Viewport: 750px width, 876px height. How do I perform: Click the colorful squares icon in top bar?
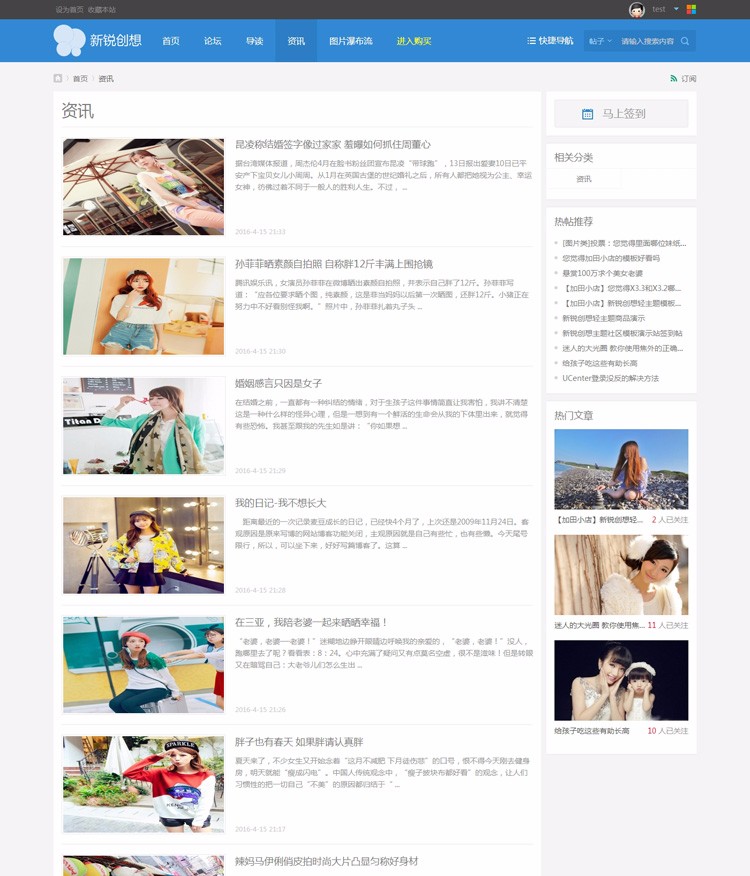691,9
